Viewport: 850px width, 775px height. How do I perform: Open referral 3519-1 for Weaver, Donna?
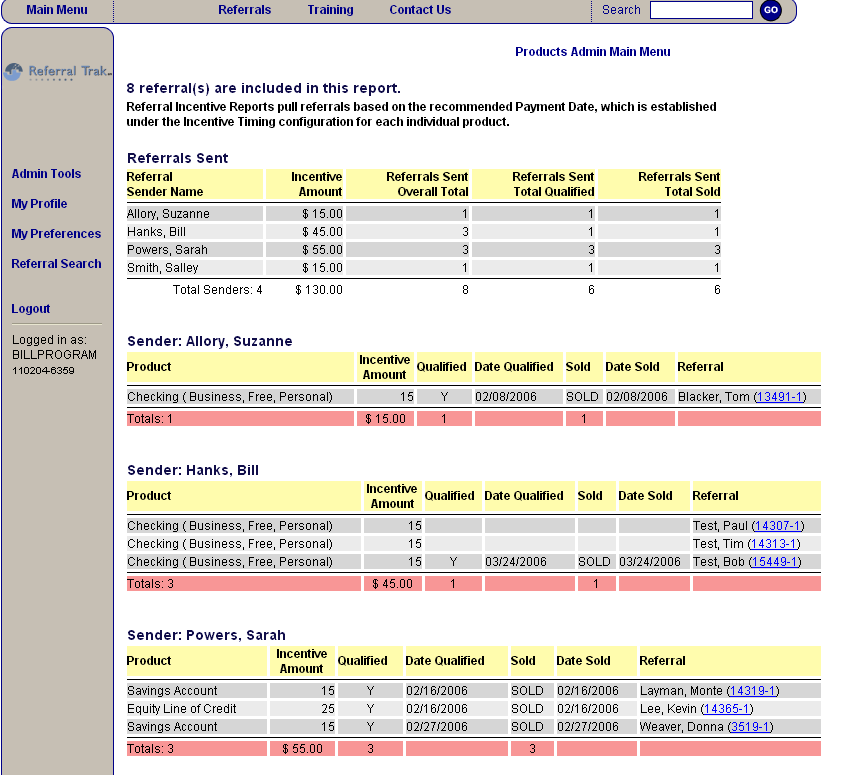coord(750,726)
